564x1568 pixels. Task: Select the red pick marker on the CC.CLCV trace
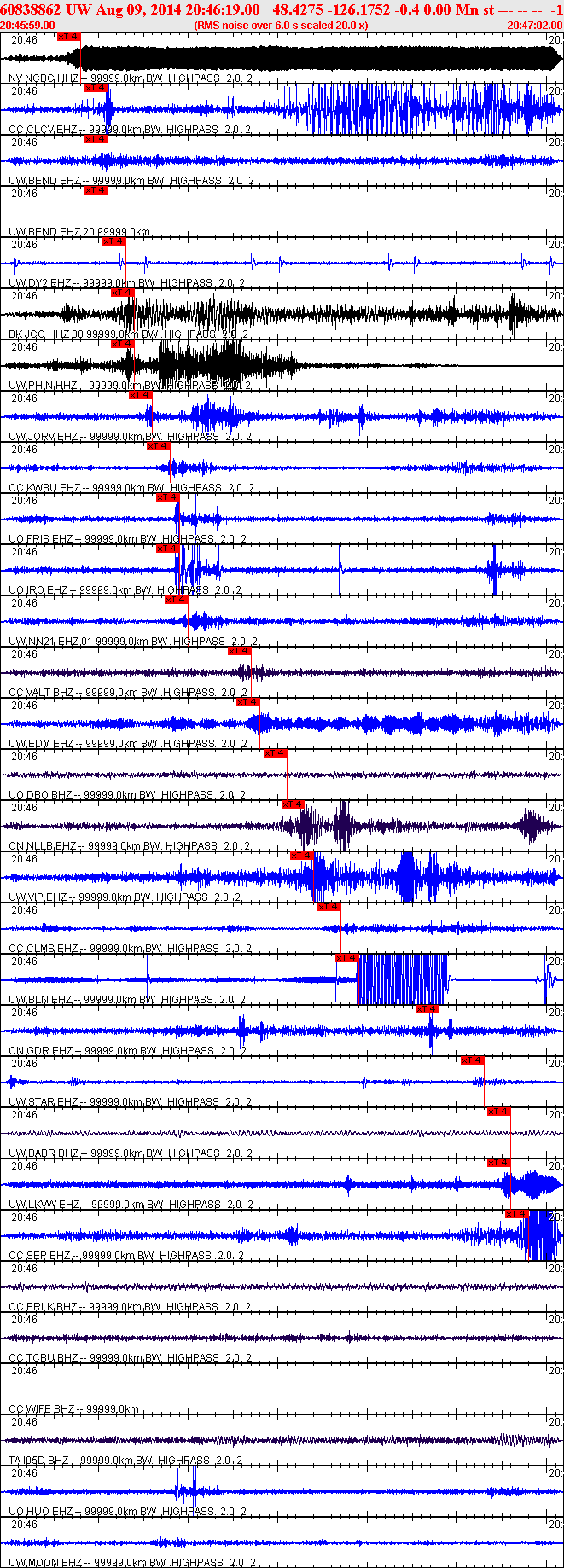tap(96, 88)
